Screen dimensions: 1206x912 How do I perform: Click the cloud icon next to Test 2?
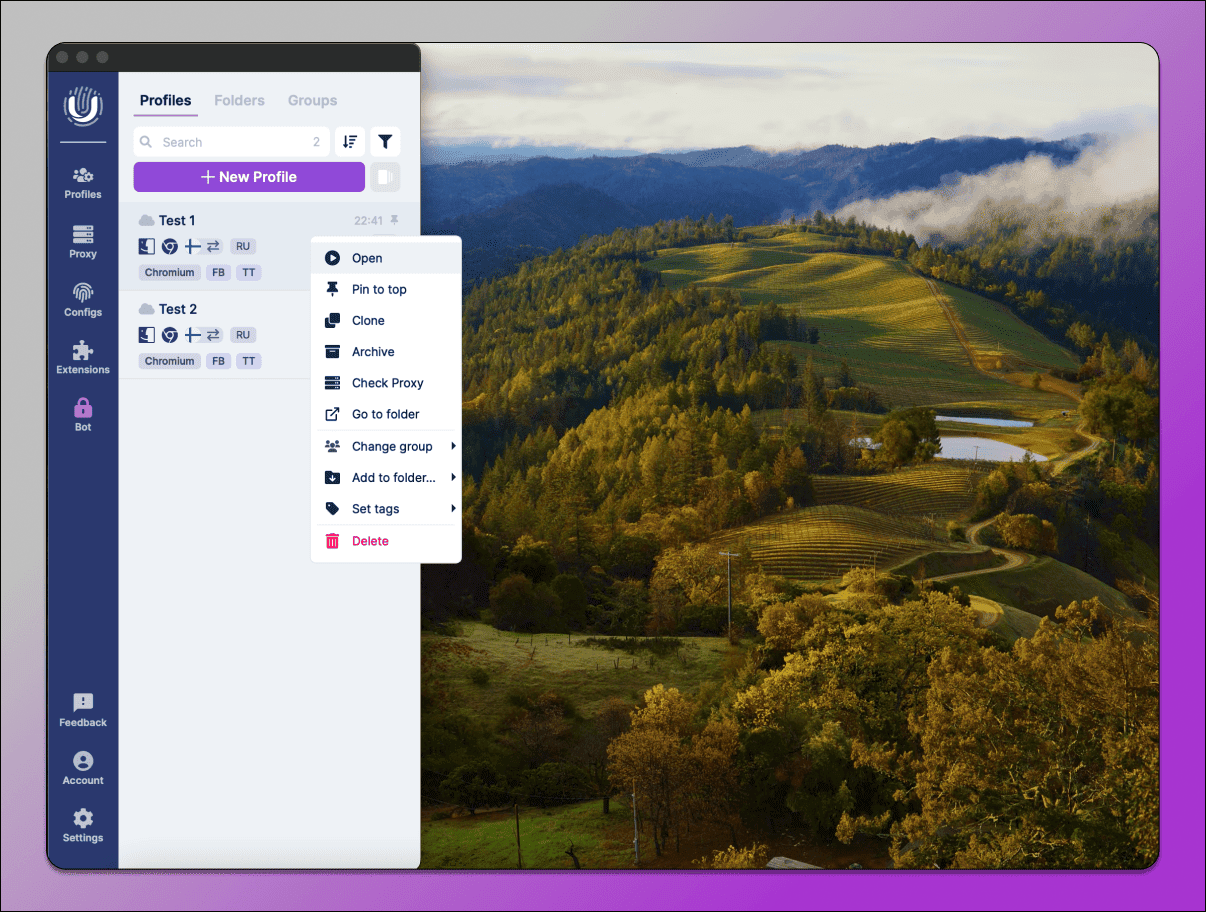146,309
